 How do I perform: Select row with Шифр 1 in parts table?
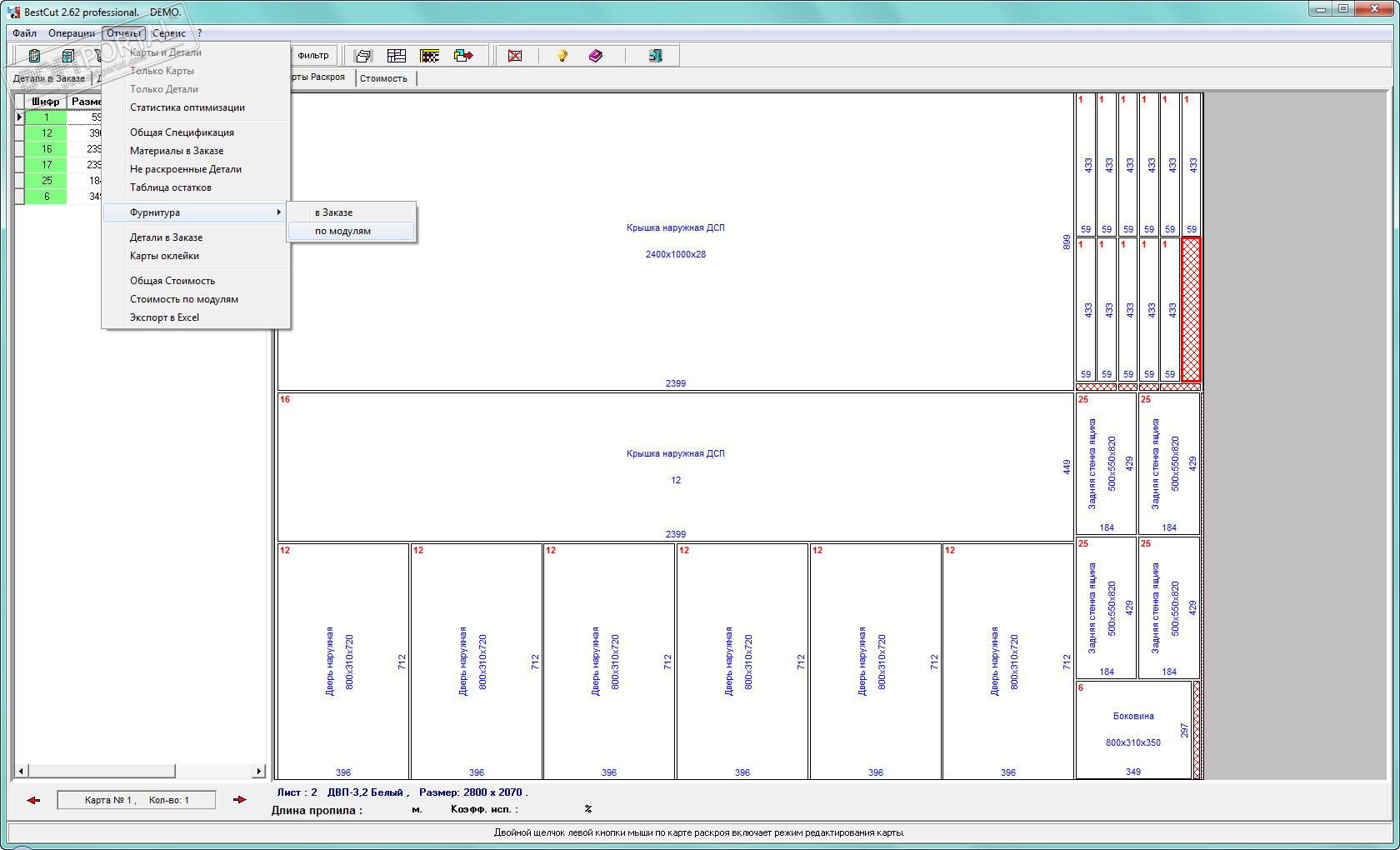click(x=46, y=117)
